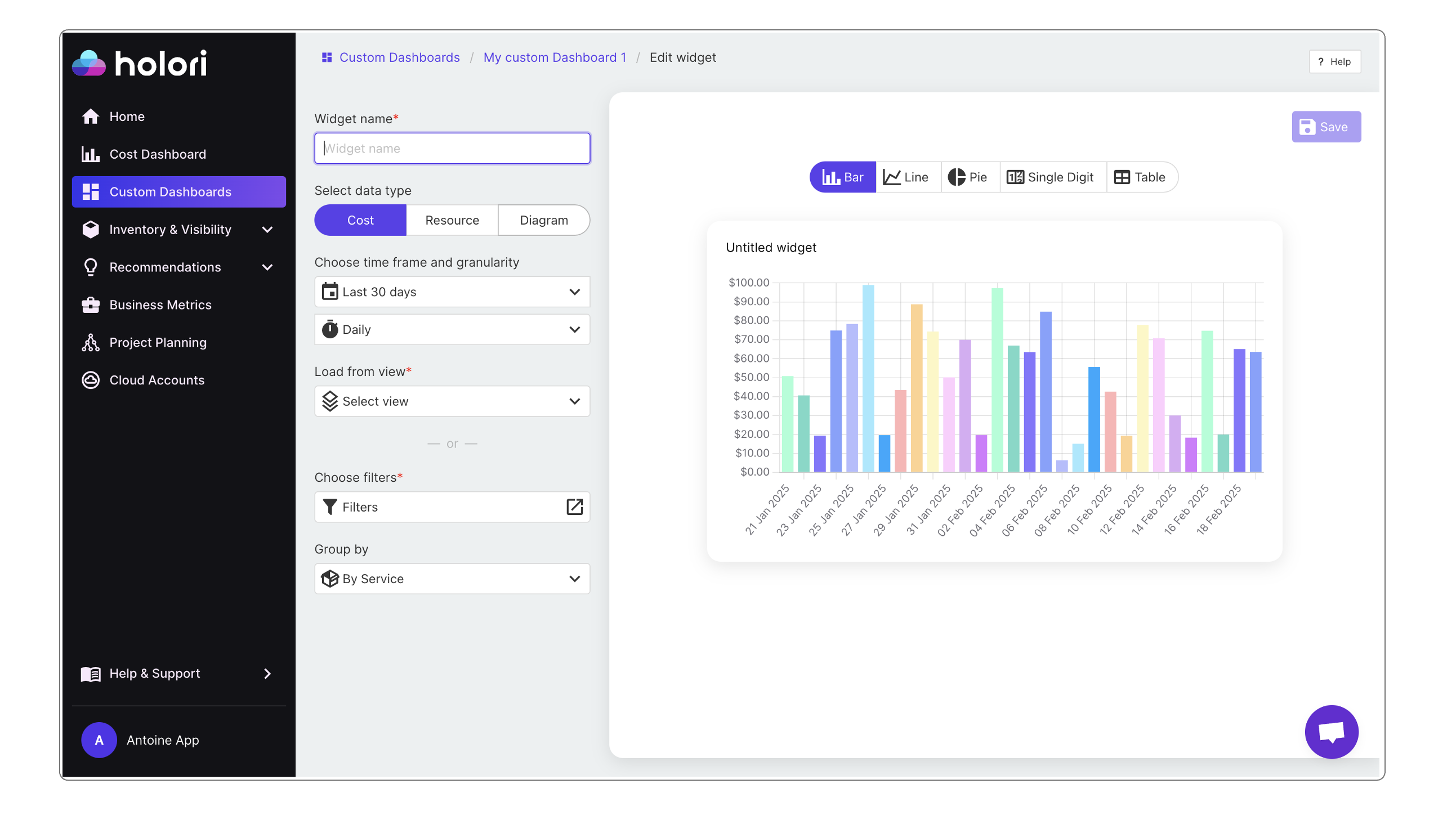Open Cloud Accounts from sidebar
Screen dimensions: 1456x815
click(x=157, y=380)
